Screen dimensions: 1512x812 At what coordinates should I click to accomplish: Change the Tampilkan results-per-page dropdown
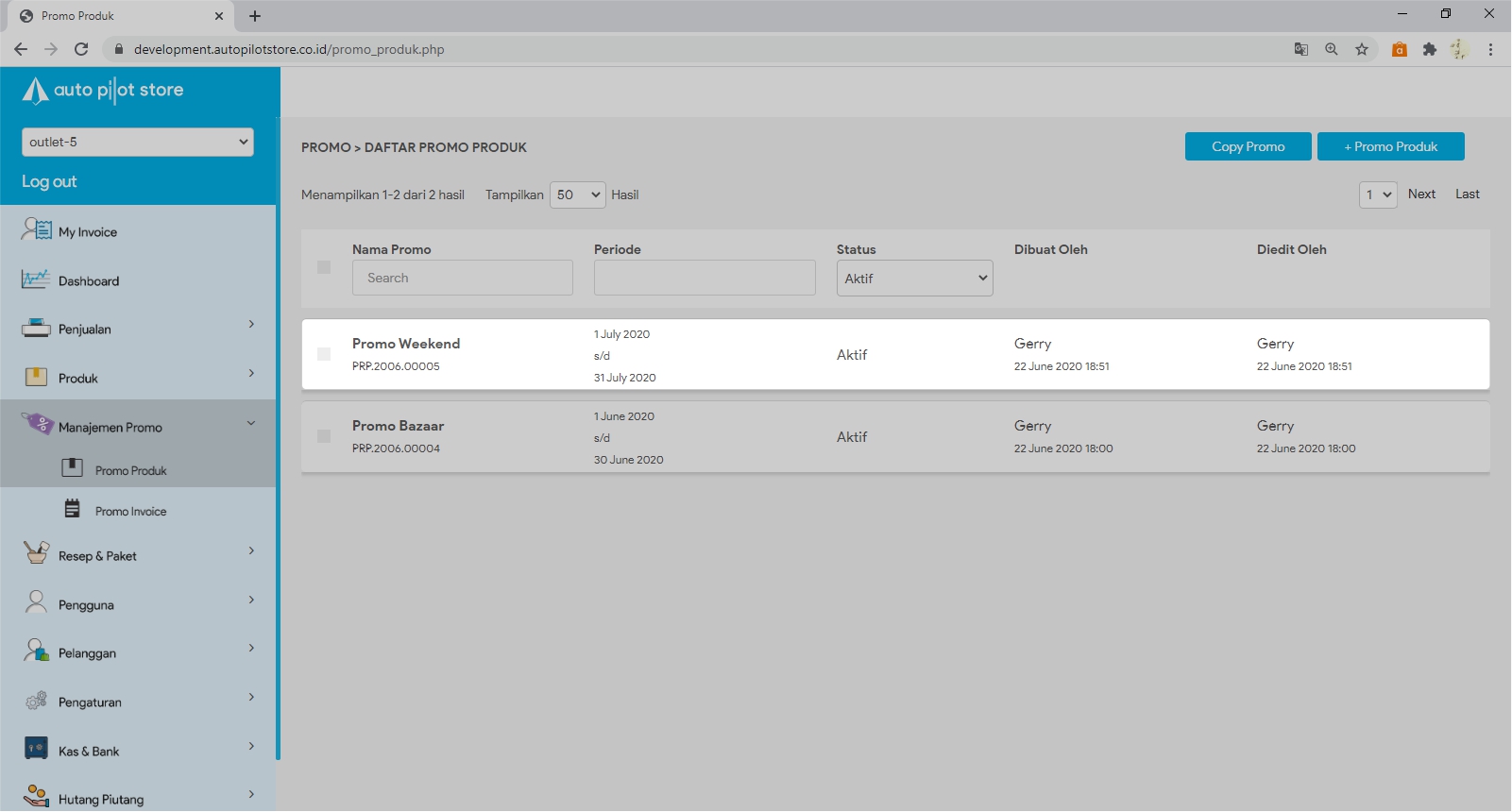pyautogui.click(x=577, y=195)
